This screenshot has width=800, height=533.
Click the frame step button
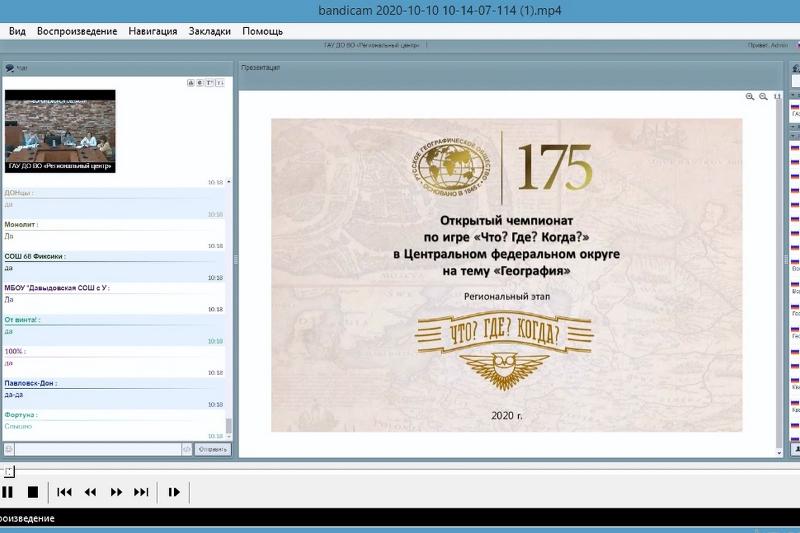174,492
